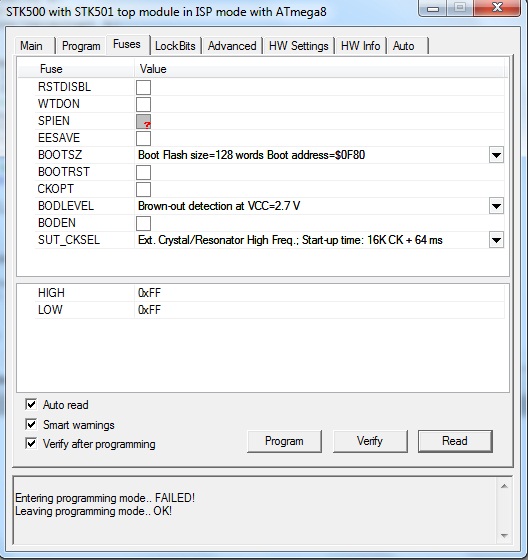Tick the RSTDISBL fuse checkbox
Screen dimensions: 528x560
pyautogui.click(x=143, y=87)
